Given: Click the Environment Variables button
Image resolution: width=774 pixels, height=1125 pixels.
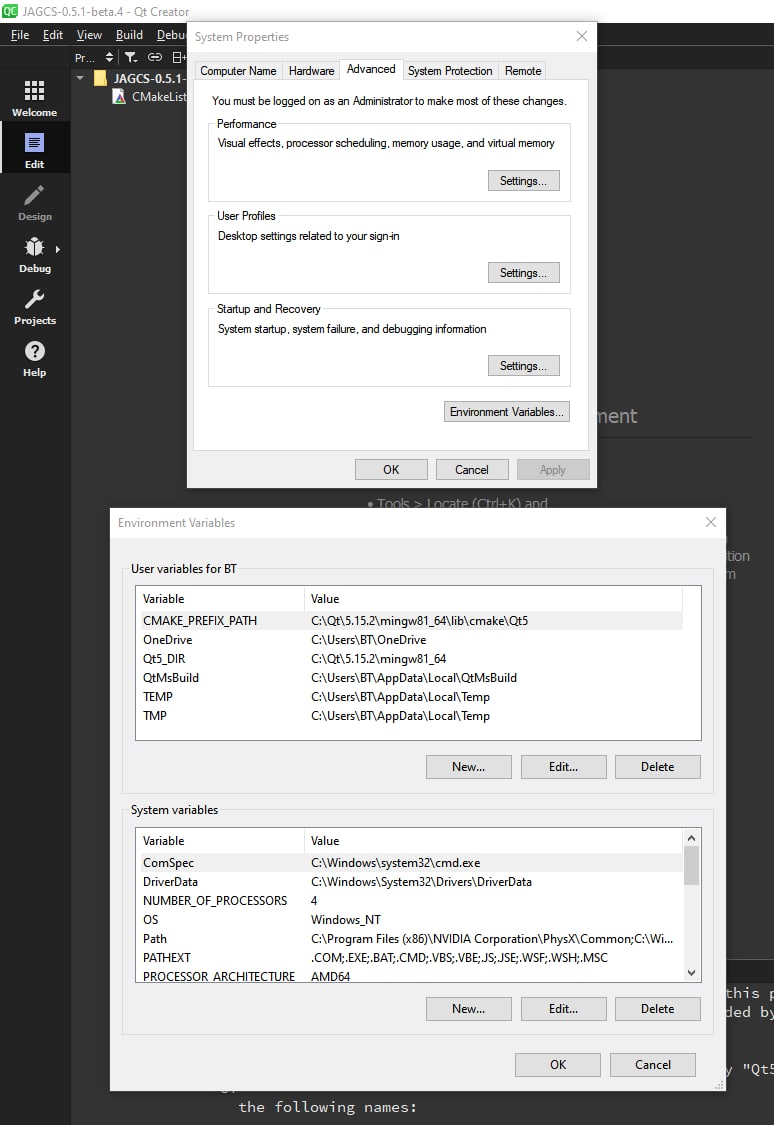Looking at the screenshot, I should click(506, 412).
